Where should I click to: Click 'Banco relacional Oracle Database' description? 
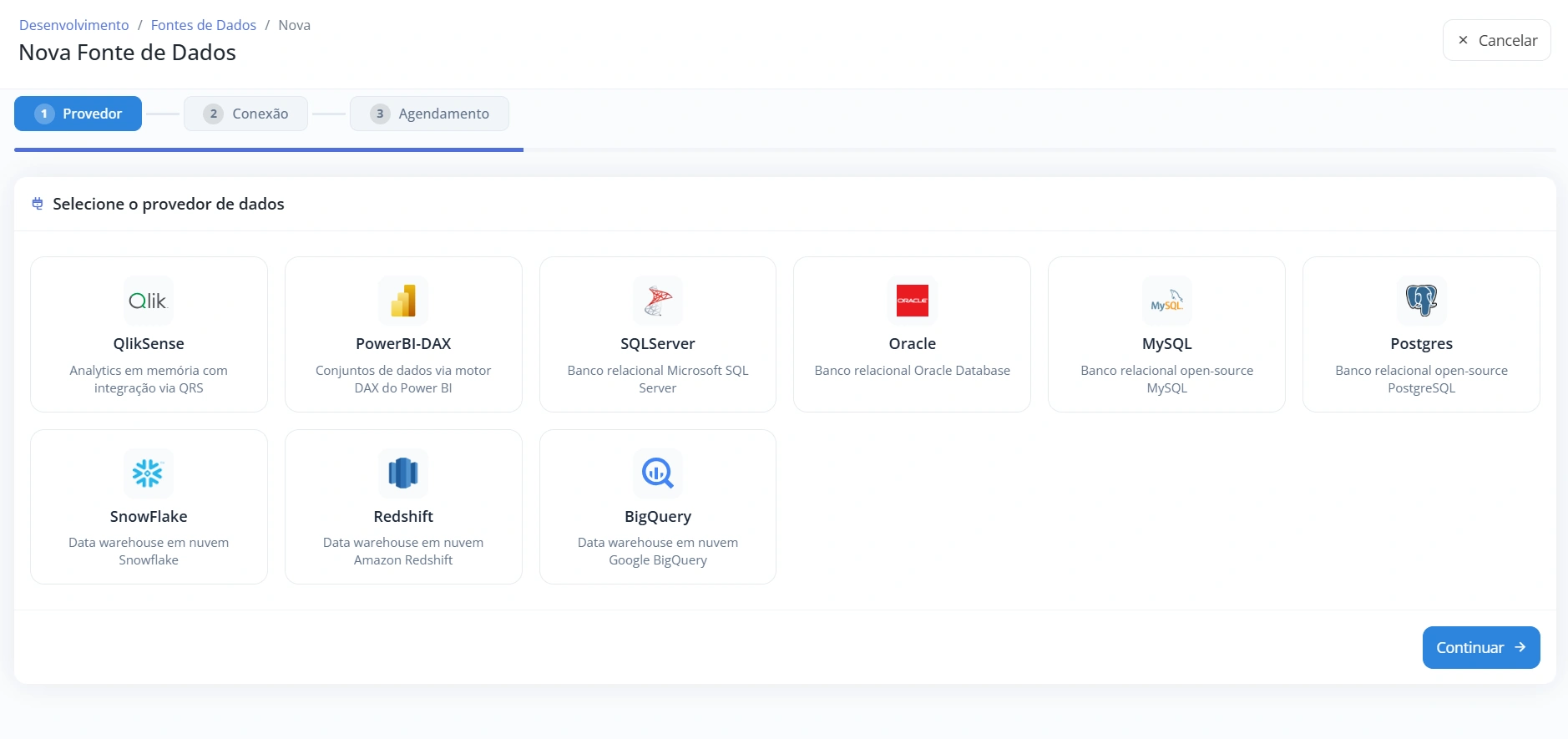click(913, 370)
